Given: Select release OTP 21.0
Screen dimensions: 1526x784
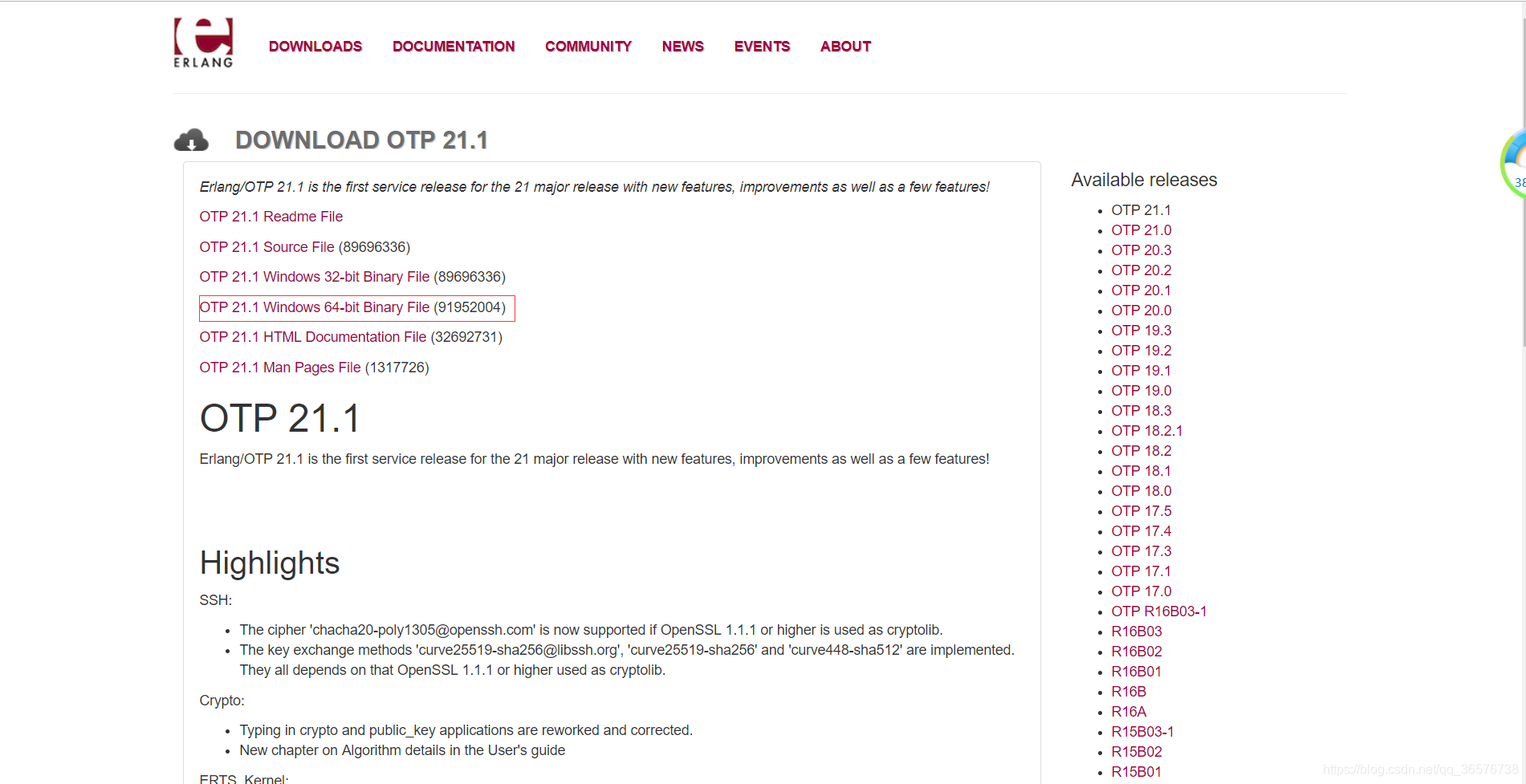Looking at the screenshot, I should click(1141, 230).
